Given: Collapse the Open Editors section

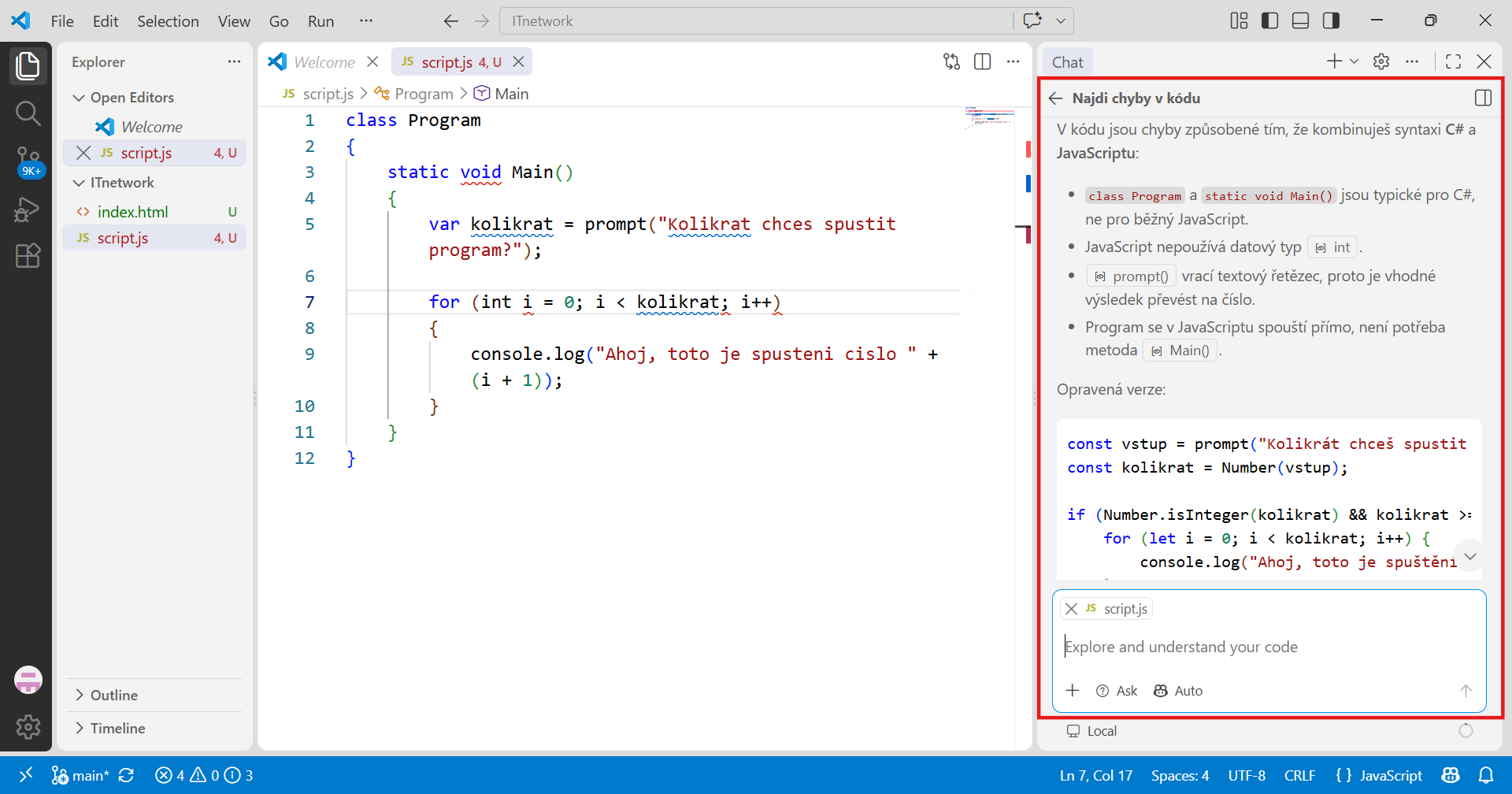Looking at the screenshot, I should tap(154, 98).
